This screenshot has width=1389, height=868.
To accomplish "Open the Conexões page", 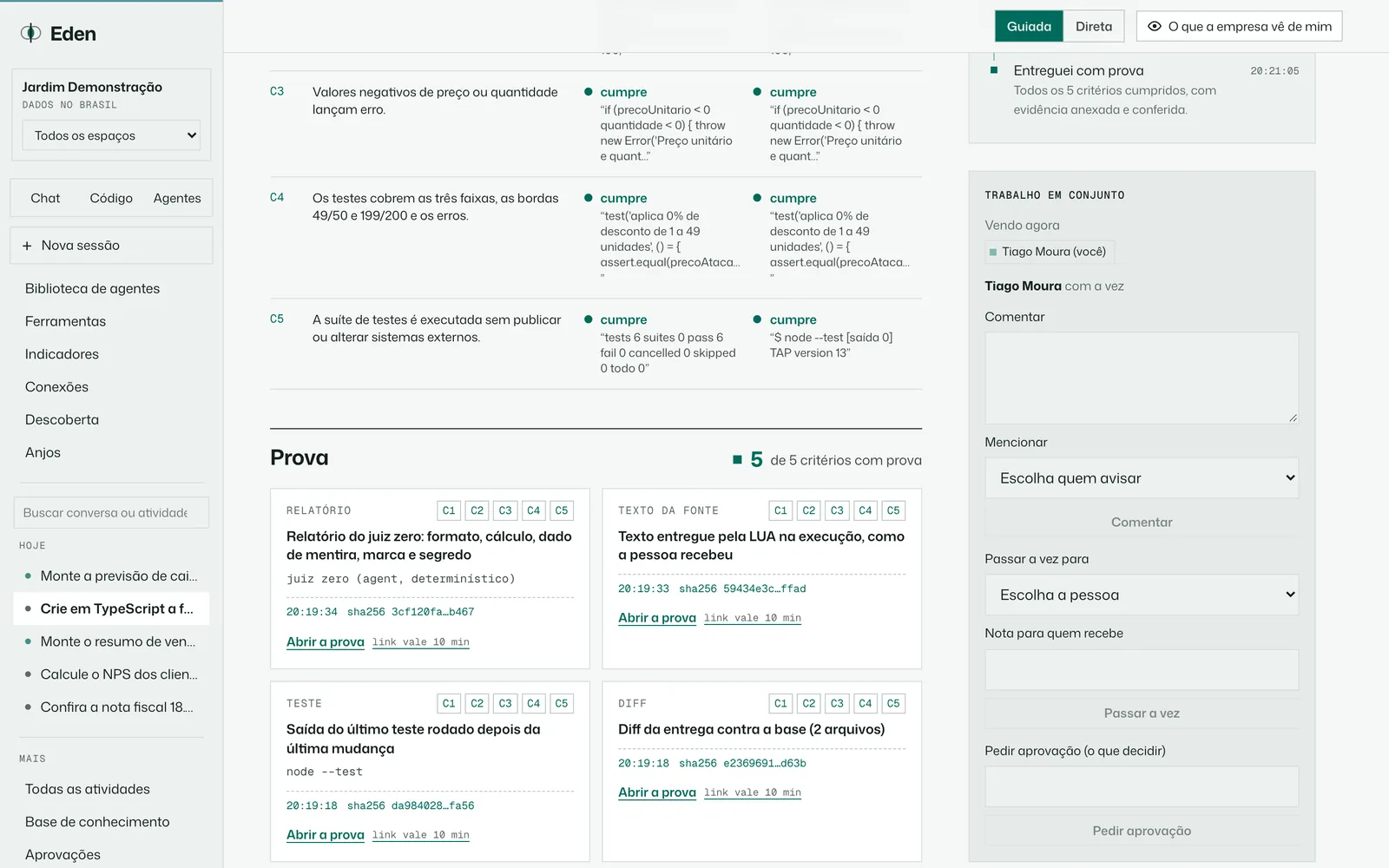I will (56, 387).
